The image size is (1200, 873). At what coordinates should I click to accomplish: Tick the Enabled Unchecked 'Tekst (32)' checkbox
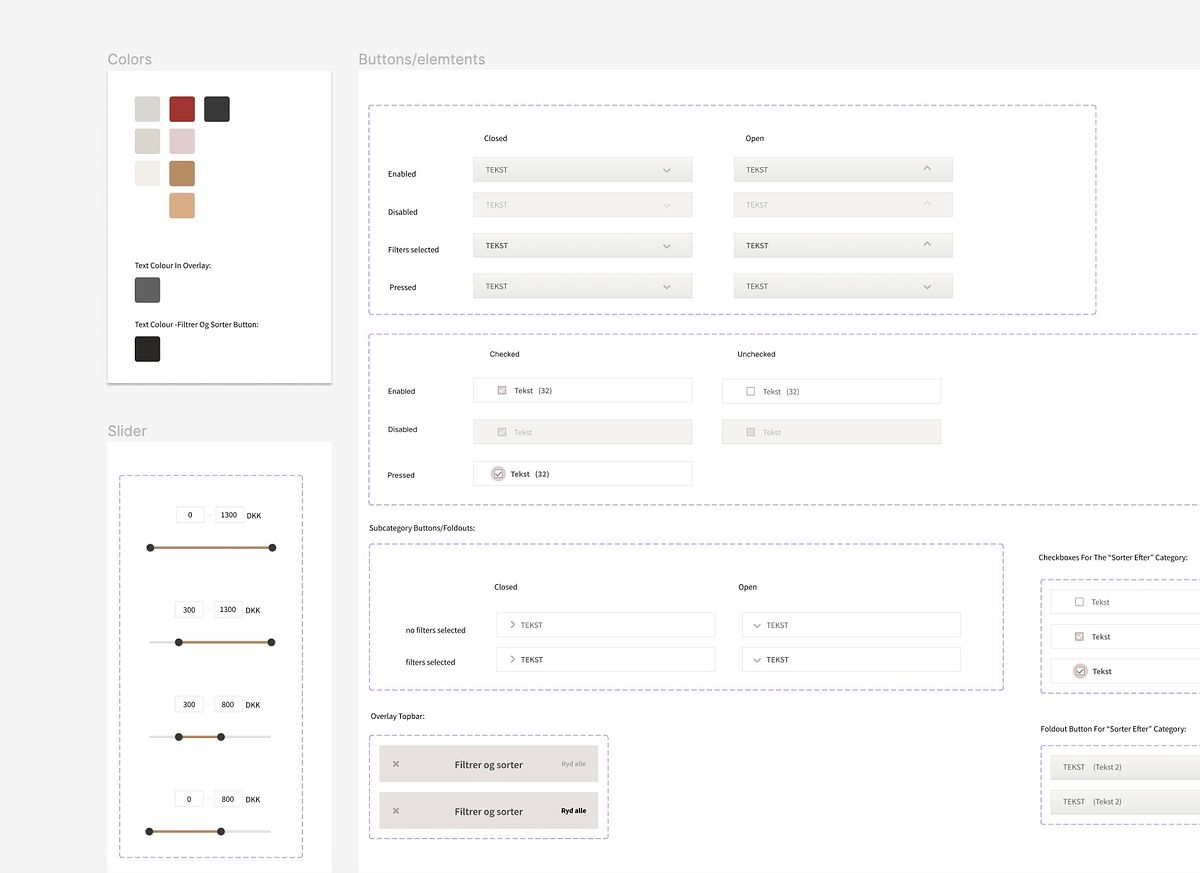point(751,392)
